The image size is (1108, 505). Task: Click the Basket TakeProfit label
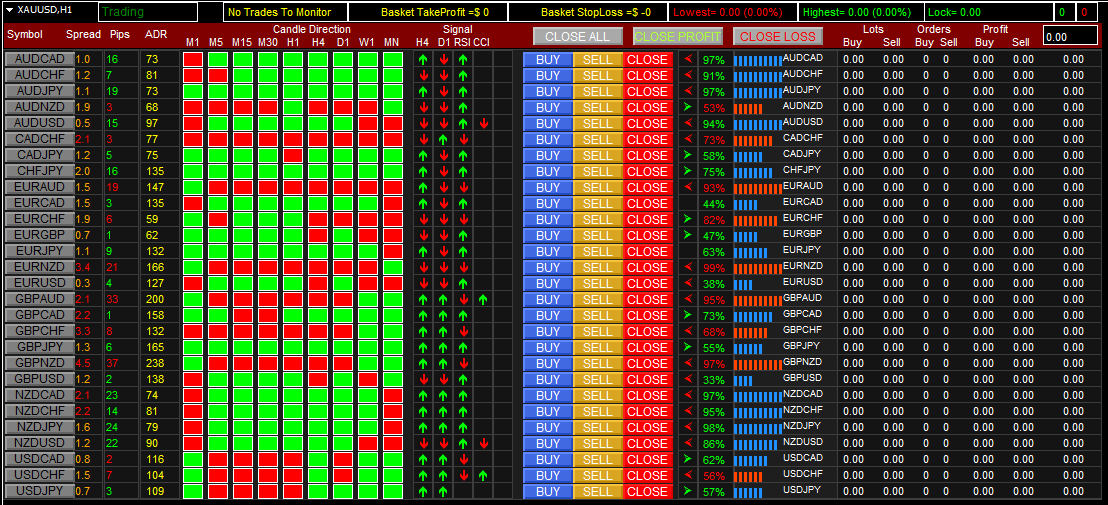[x=435, y=13]
